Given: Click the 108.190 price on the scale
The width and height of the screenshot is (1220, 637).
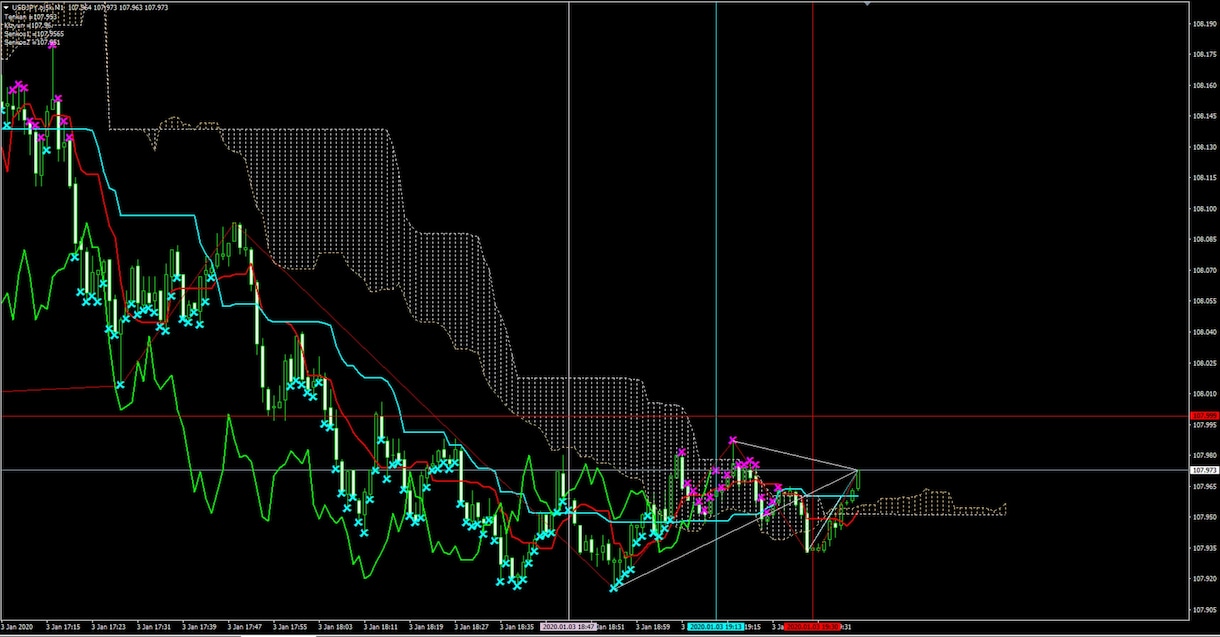Looking at the screenshot, I should (1204, 24).
